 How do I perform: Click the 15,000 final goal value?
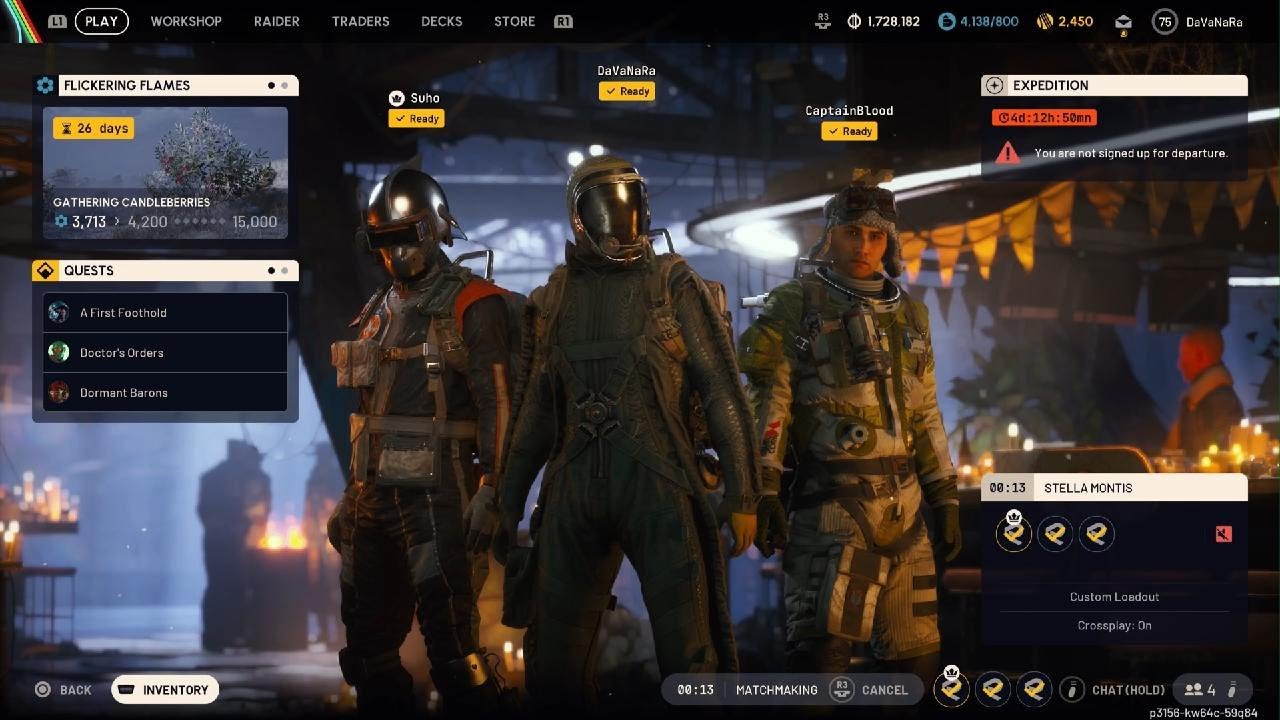point(254,222)
